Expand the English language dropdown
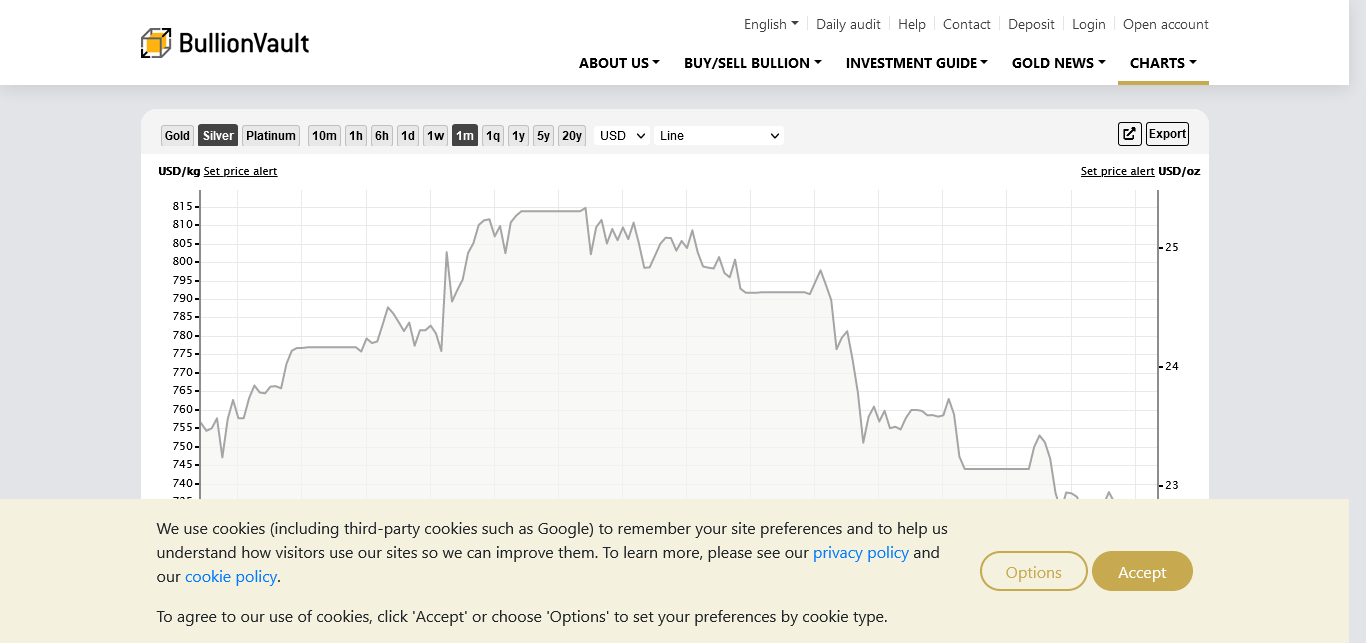 (771, 24)
